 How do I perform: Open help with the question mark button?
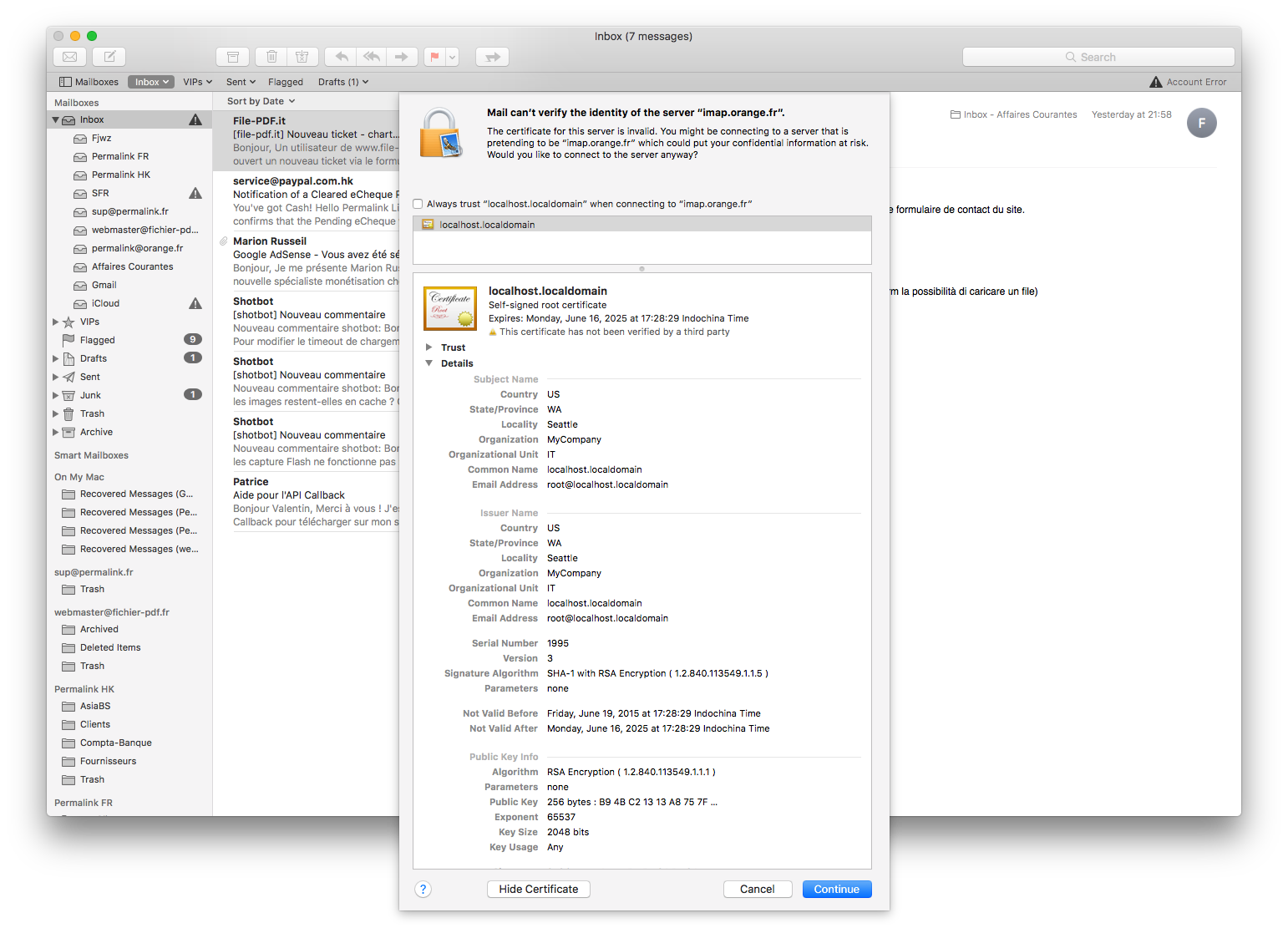(x=423, y=890)
